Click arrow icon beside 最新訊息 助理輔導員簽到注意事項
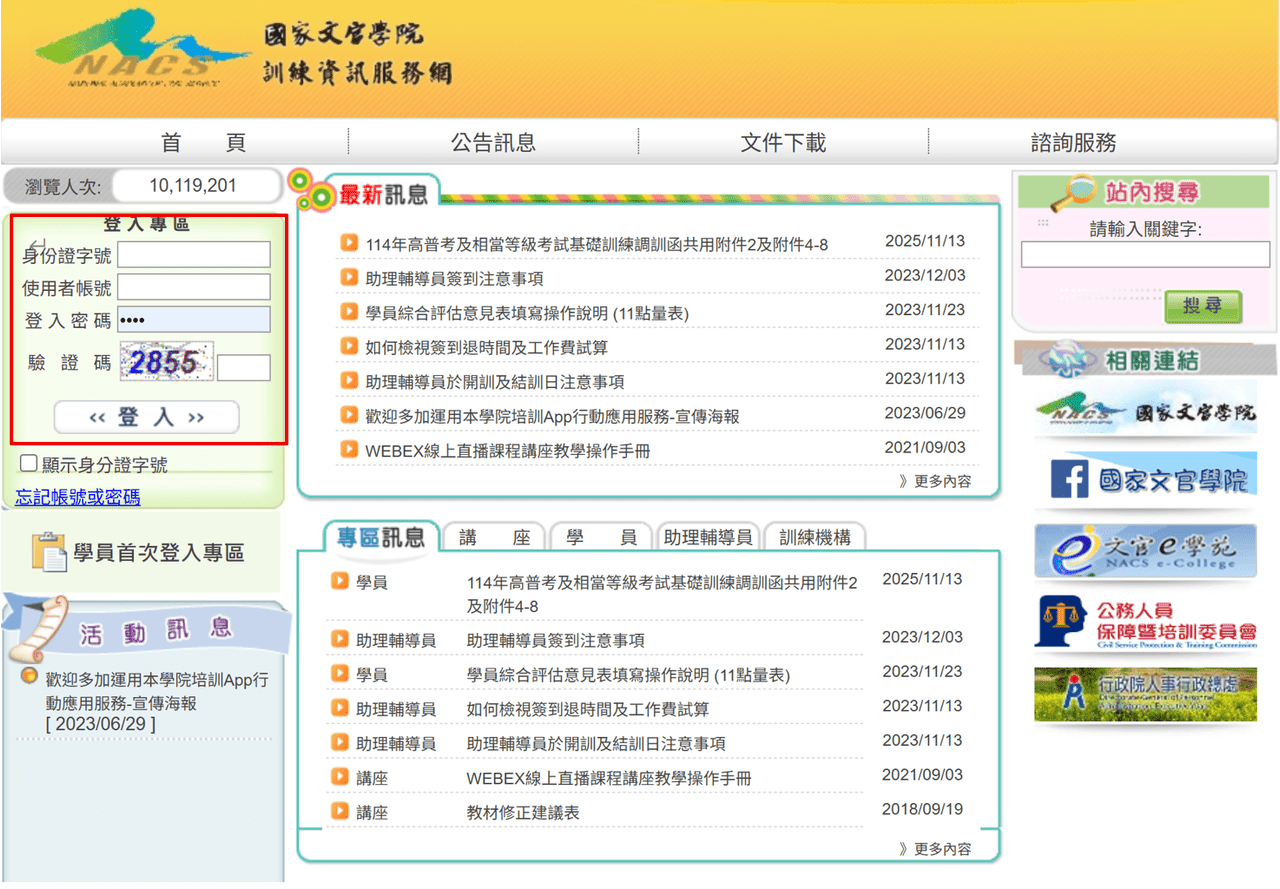The height and width of the screenshot is (889, 1280). pos(348,277)
